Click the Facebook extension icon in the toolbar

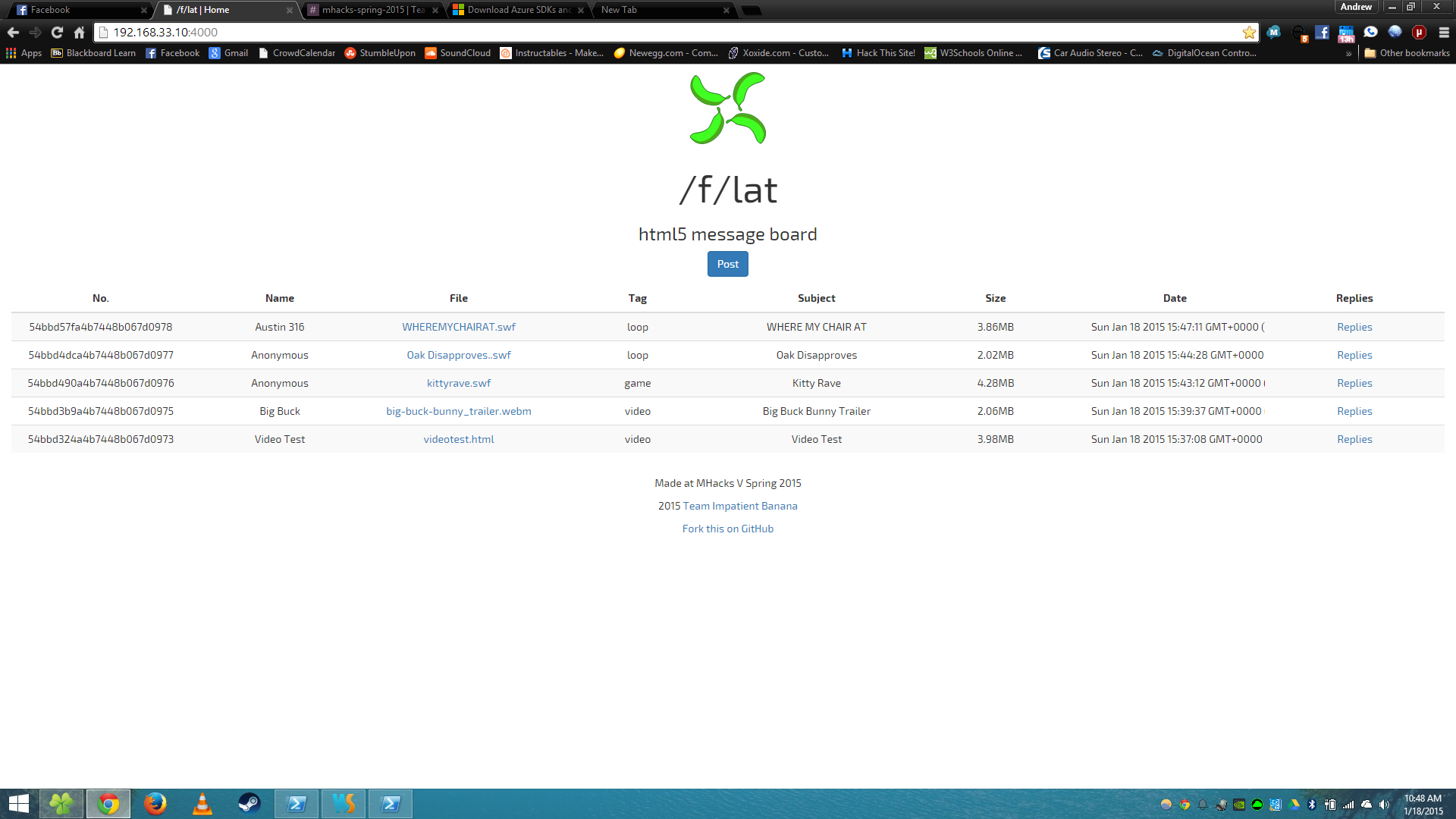(1322, 32)
